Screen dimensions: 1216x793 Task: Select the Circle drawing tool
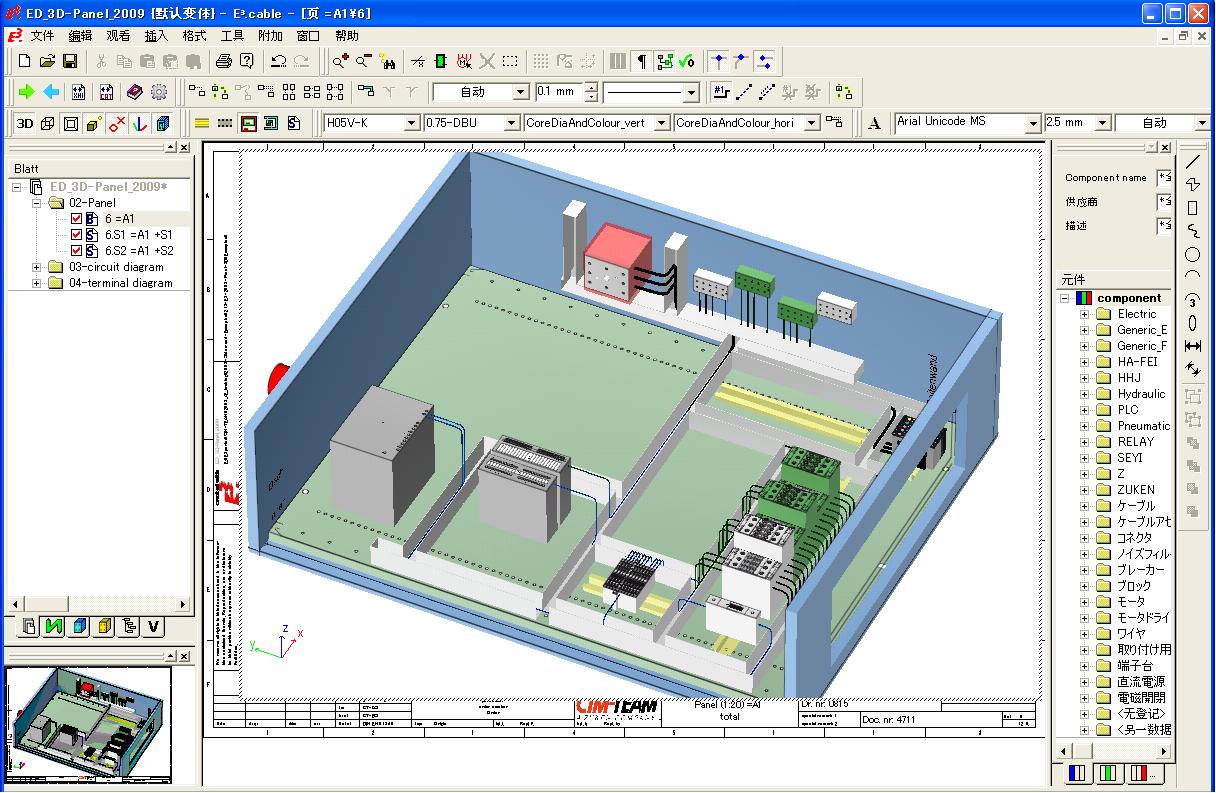tap(1192, 254)
